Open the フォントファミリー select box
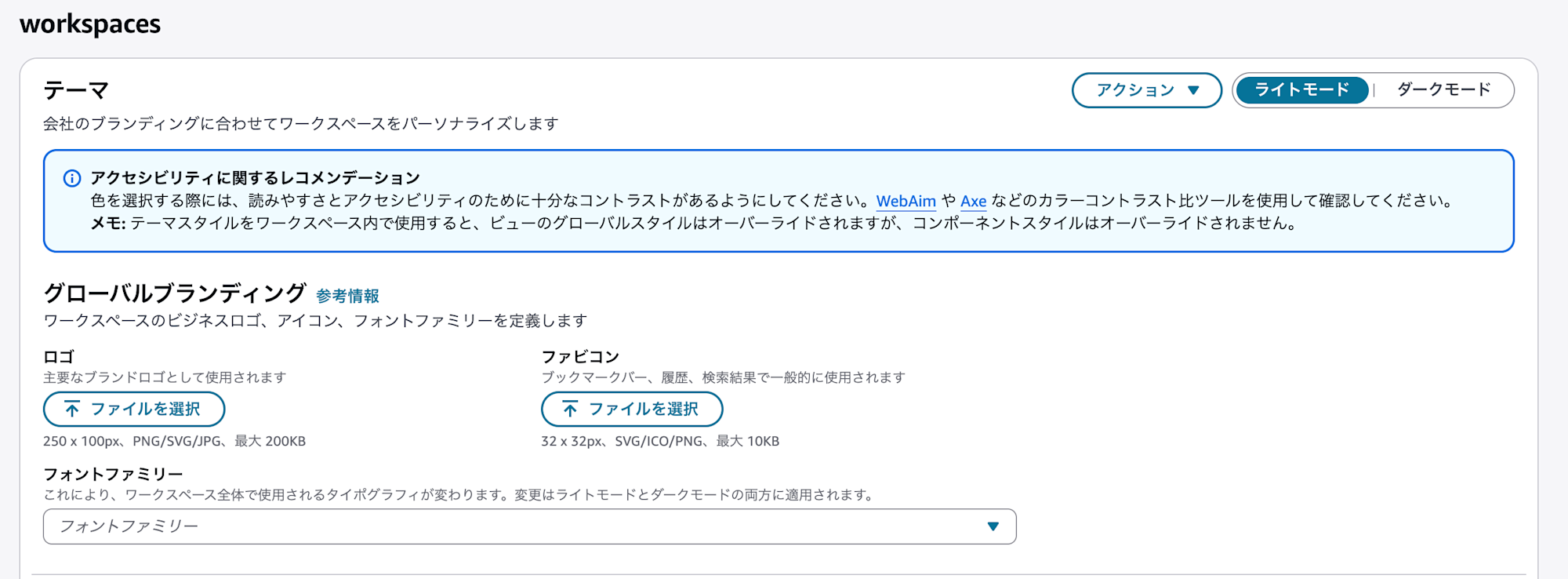Viewport: 1568px width, 579px height. coord(517,526)
